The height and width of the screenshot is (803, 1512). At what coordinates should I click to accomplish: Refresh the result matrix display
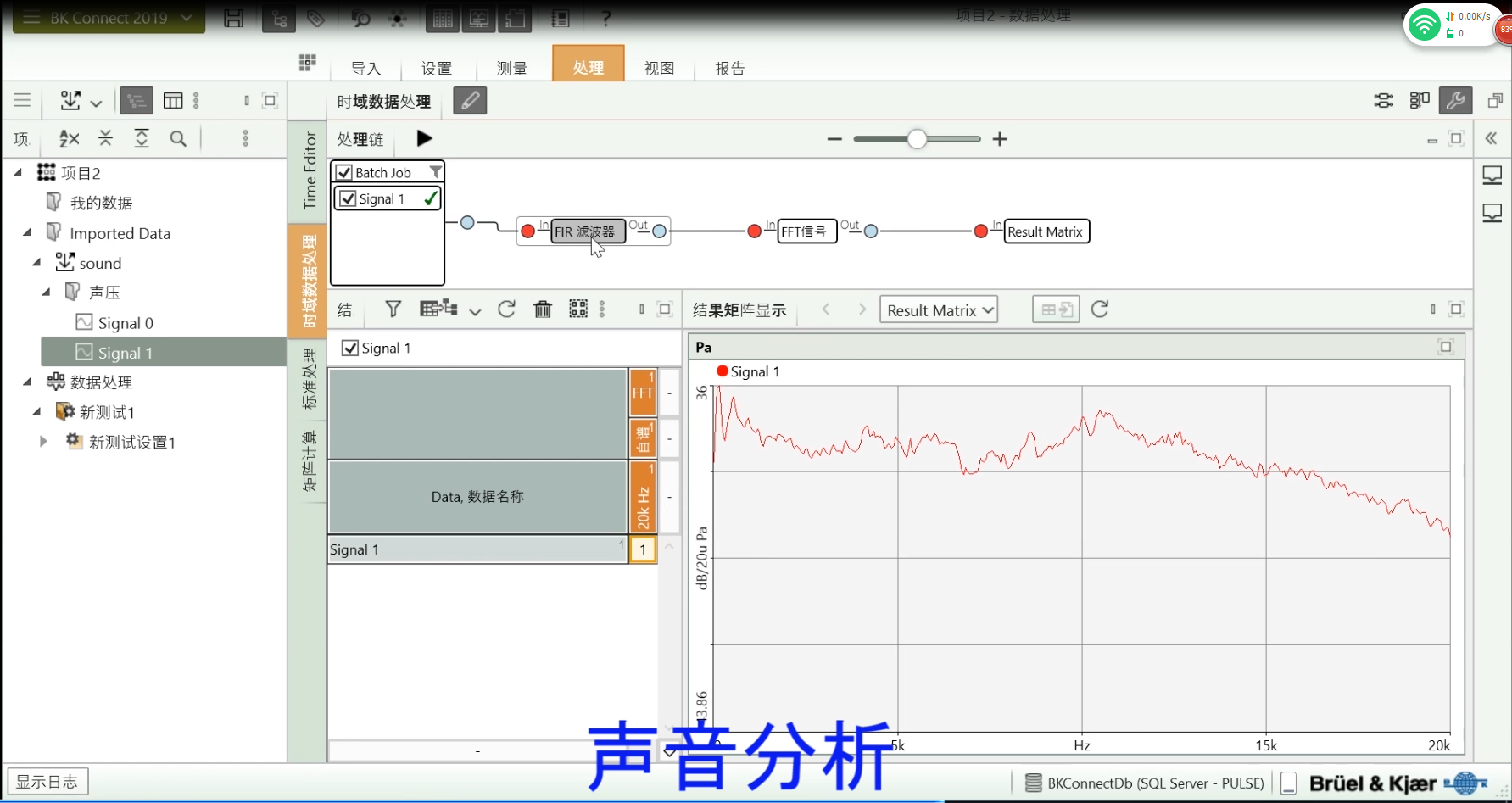click(1100, 309)
